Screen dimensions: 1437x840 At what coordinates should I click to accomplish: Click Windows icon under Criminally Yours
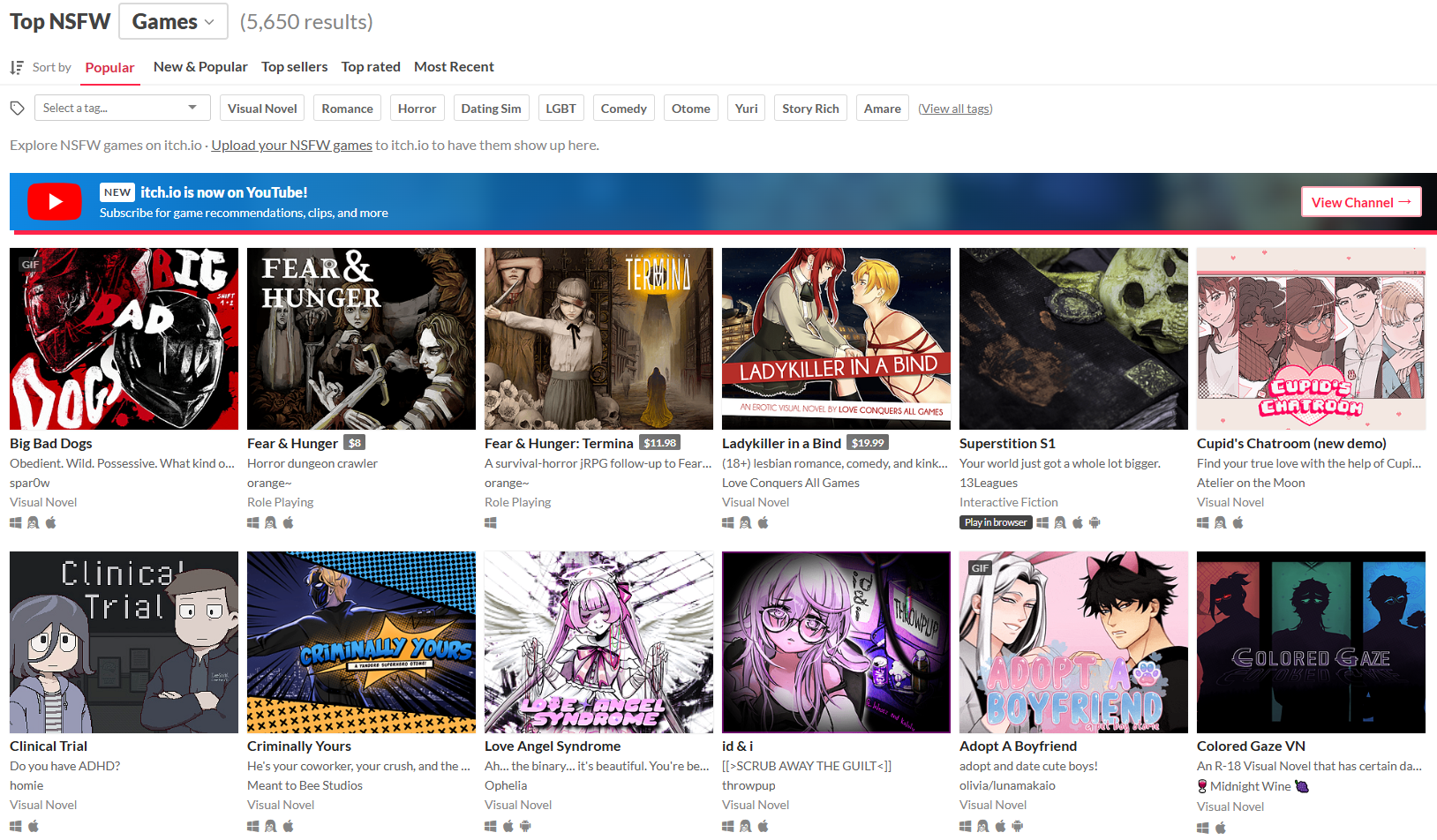[x=253, y=826]
